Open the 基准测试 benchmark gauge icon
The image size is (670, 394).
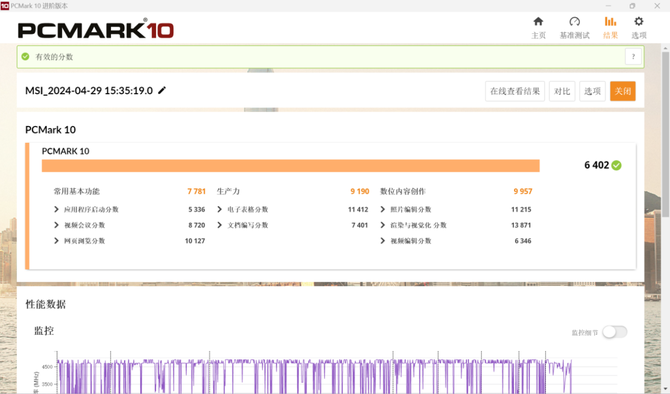pos(574,21)
